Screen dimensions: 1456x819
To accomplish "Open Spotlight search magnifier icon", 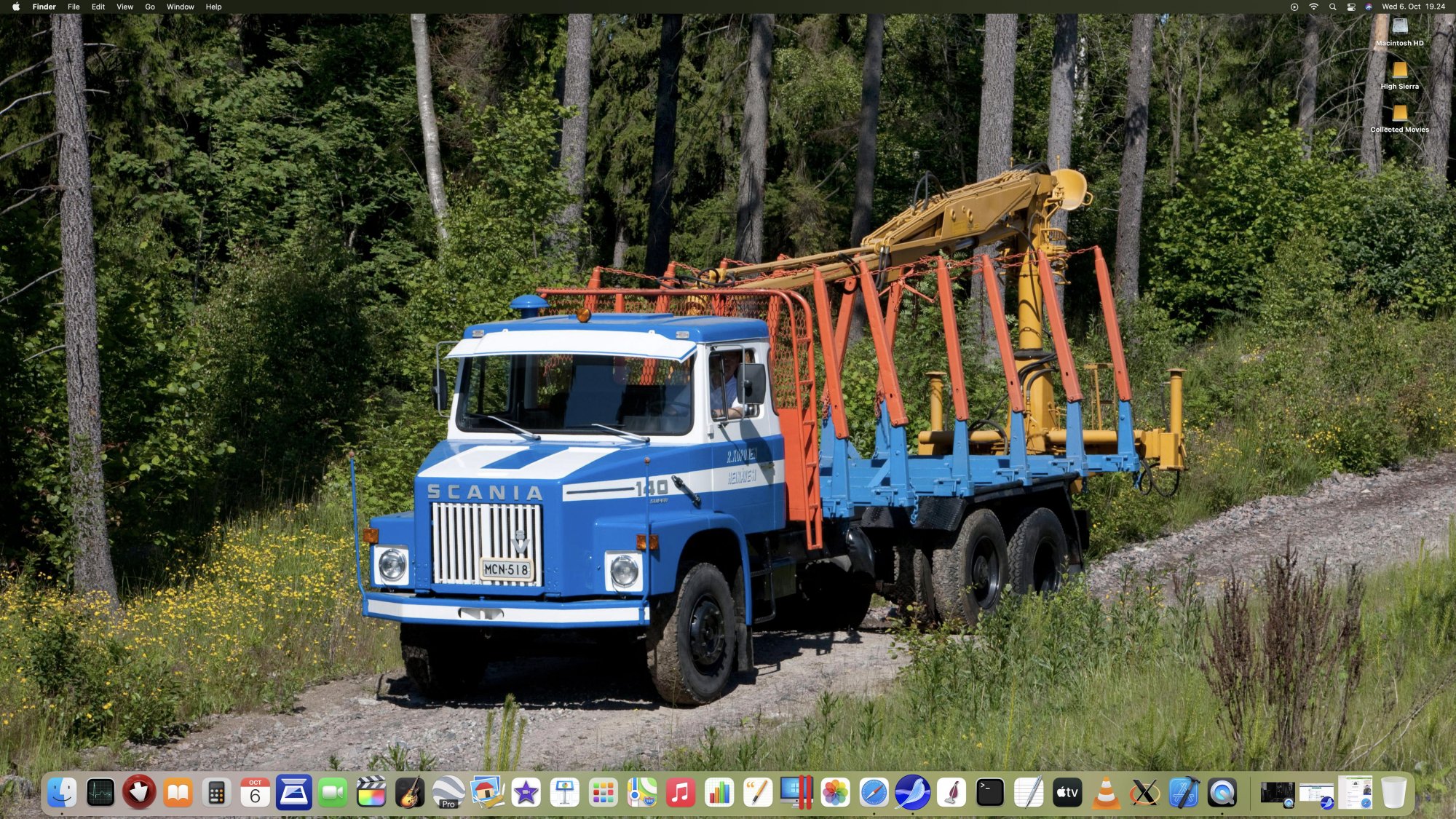I will pyautogui.click(x=1332, y=7).
